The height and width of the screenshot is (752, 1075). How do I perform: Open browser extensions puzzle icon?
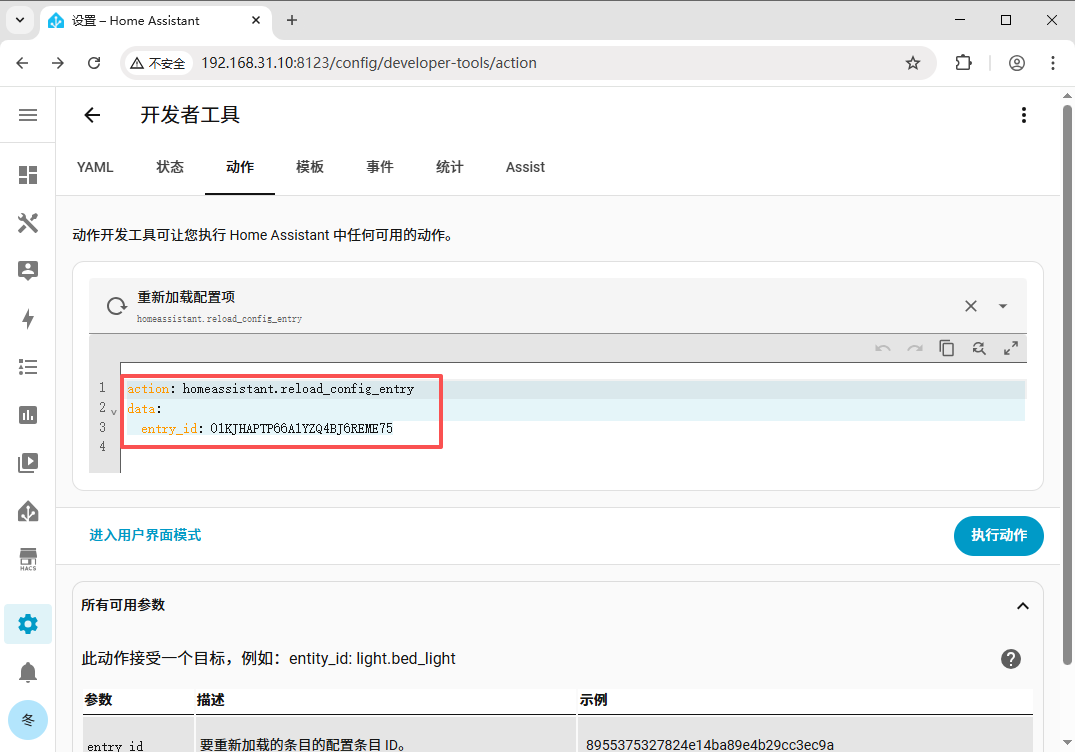point(963,63)
